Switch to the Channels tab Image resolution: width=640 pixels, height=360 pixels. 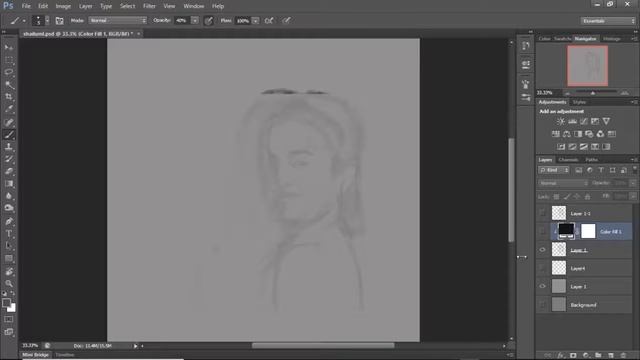(x=568, y=160)
